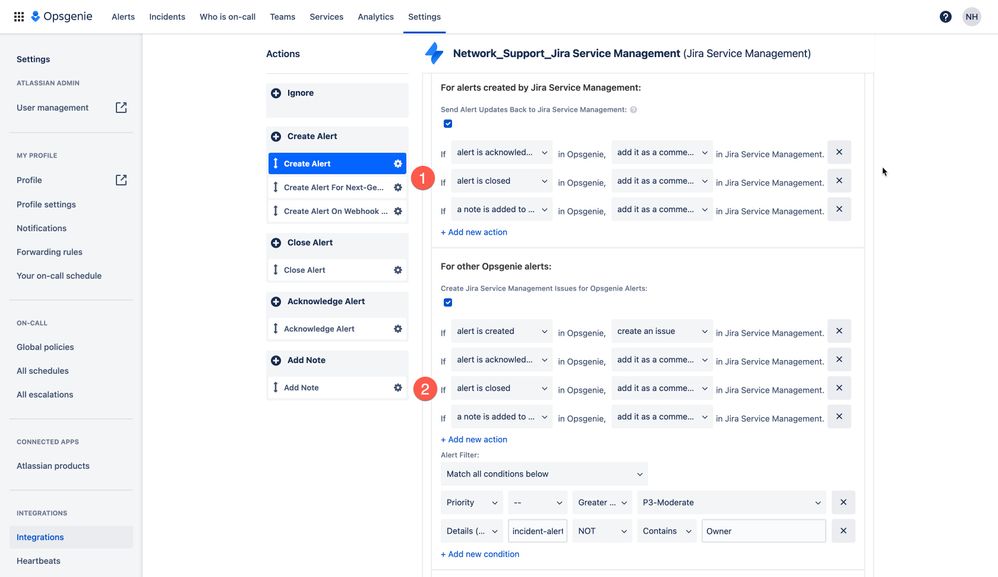Viewport: 998px width, 577px height.
Task: Open the '--' dropdown in the Priority condition
Action: pyautogui.click(x=537, y=503)
